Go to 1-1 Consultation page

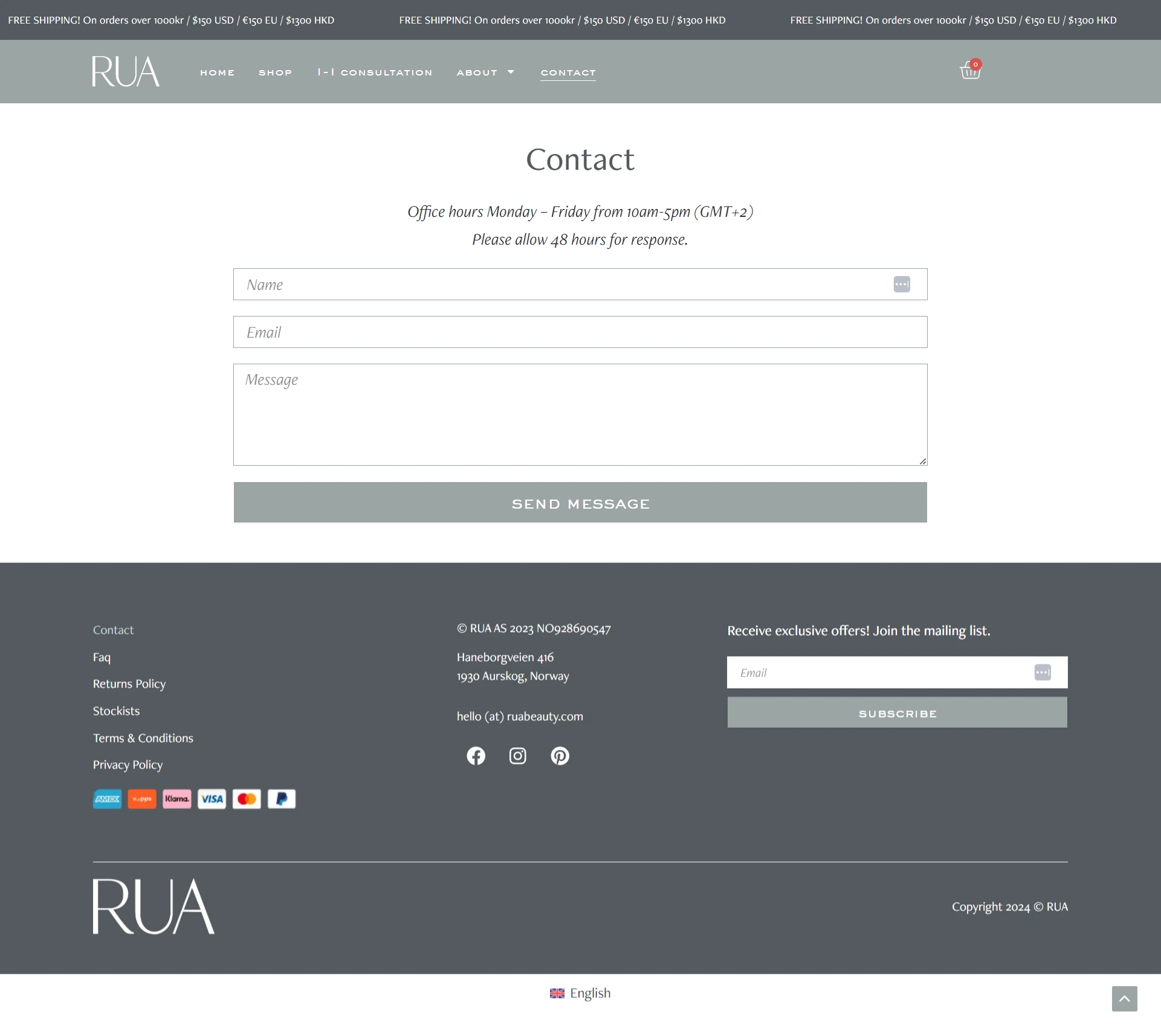point(375,72)
